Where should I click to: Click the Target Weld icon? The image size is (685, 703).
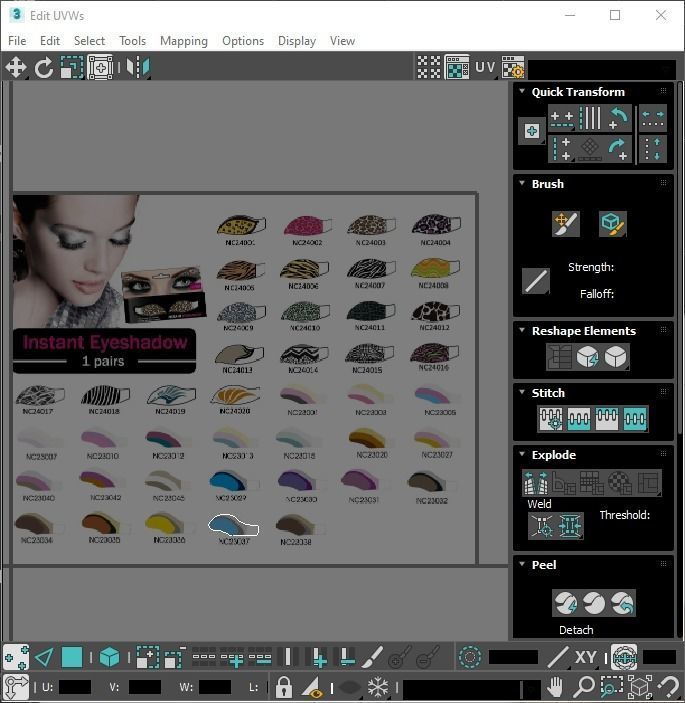click(542, 525)
